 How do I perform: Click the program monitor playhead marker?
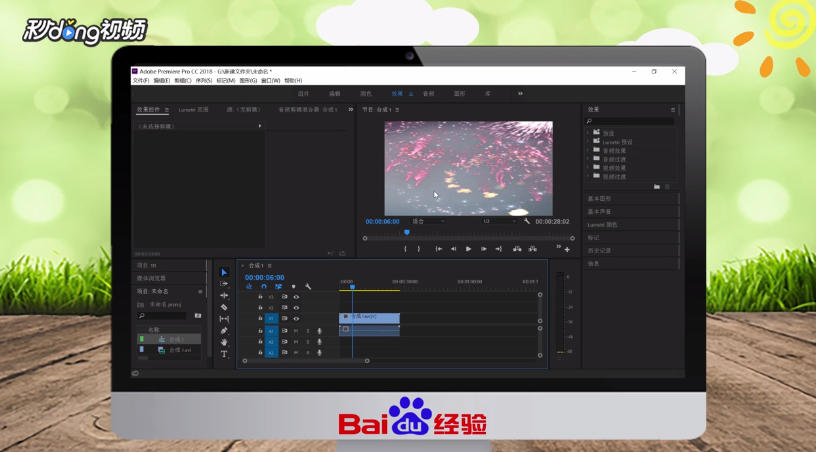pyautogui.click(x=407, y=233)
